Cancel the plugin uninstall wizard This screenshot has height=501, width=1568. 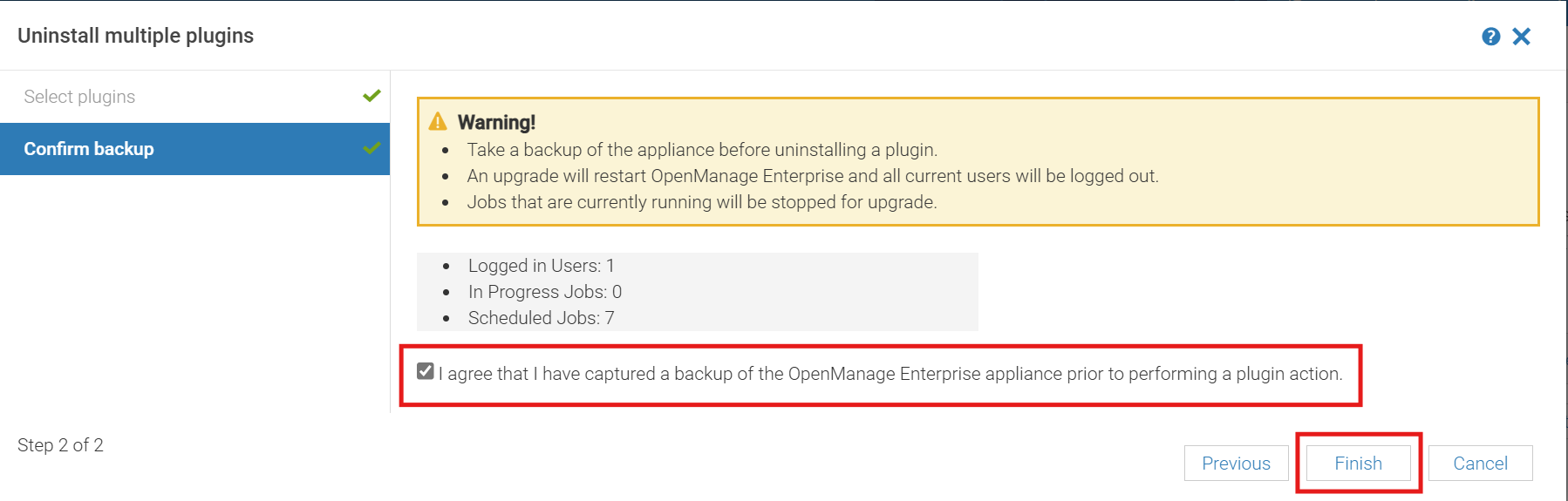(1480, 464)
